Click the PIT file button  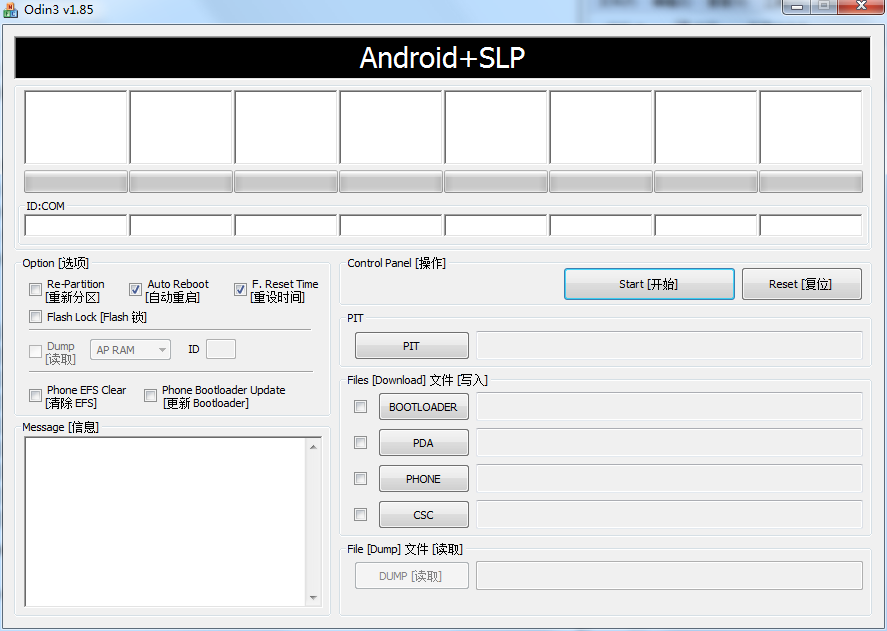(411, 346)
